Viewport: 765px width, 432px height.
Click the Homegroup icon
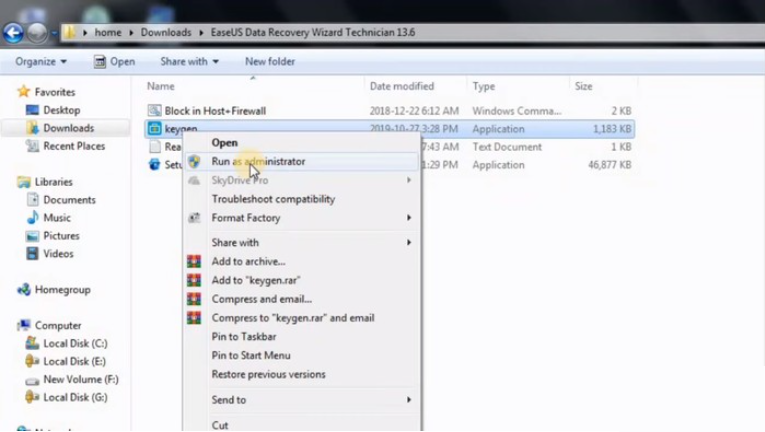tap(23, 289)
